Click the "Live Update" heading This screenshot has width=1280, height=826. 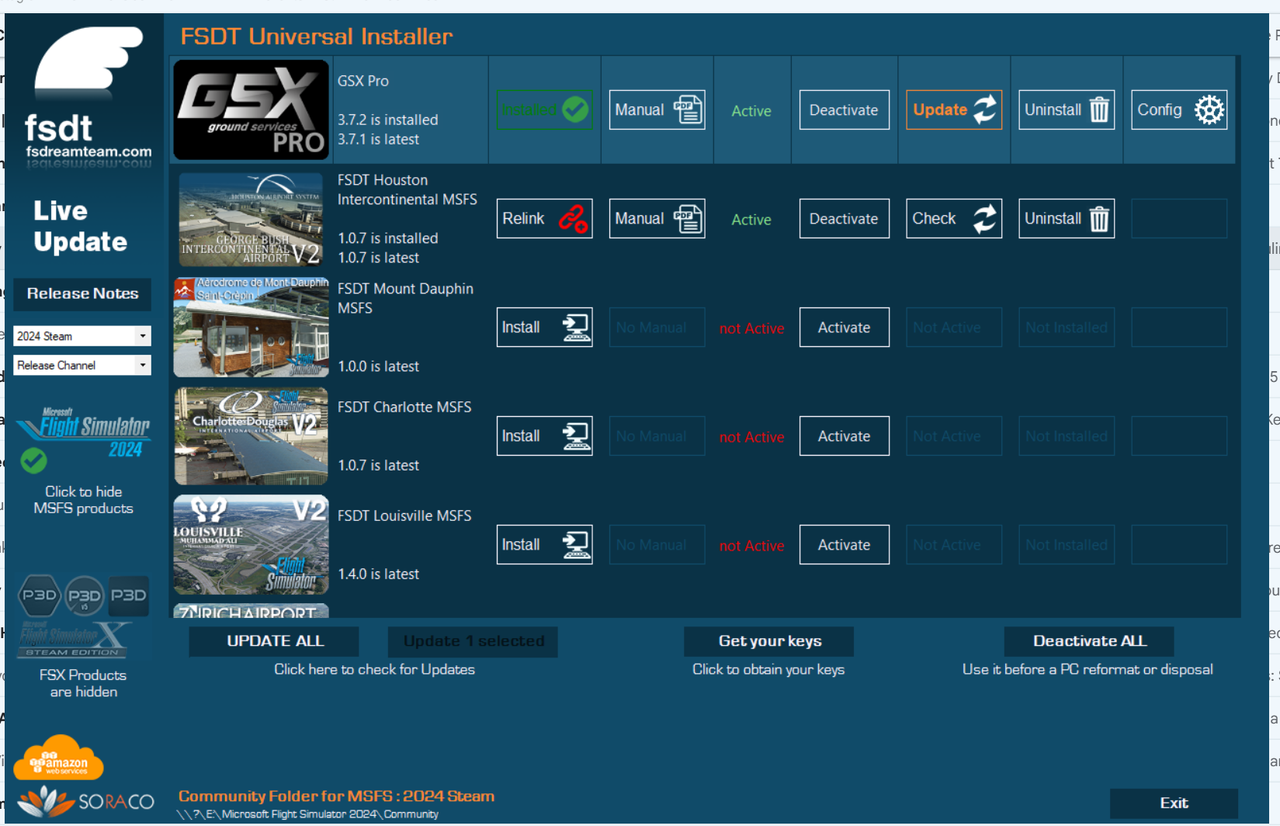(x=80, y=226)
